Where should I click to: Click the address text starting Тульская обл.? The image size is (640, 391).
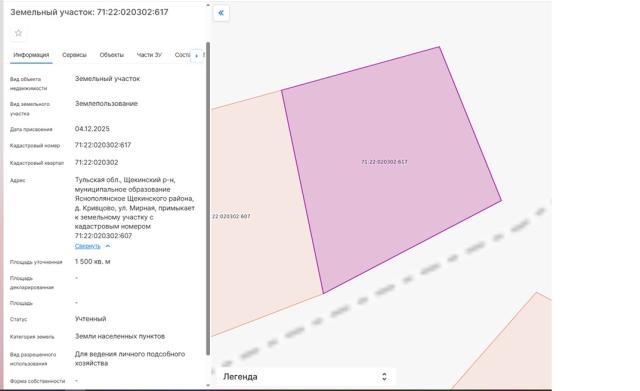135,208
